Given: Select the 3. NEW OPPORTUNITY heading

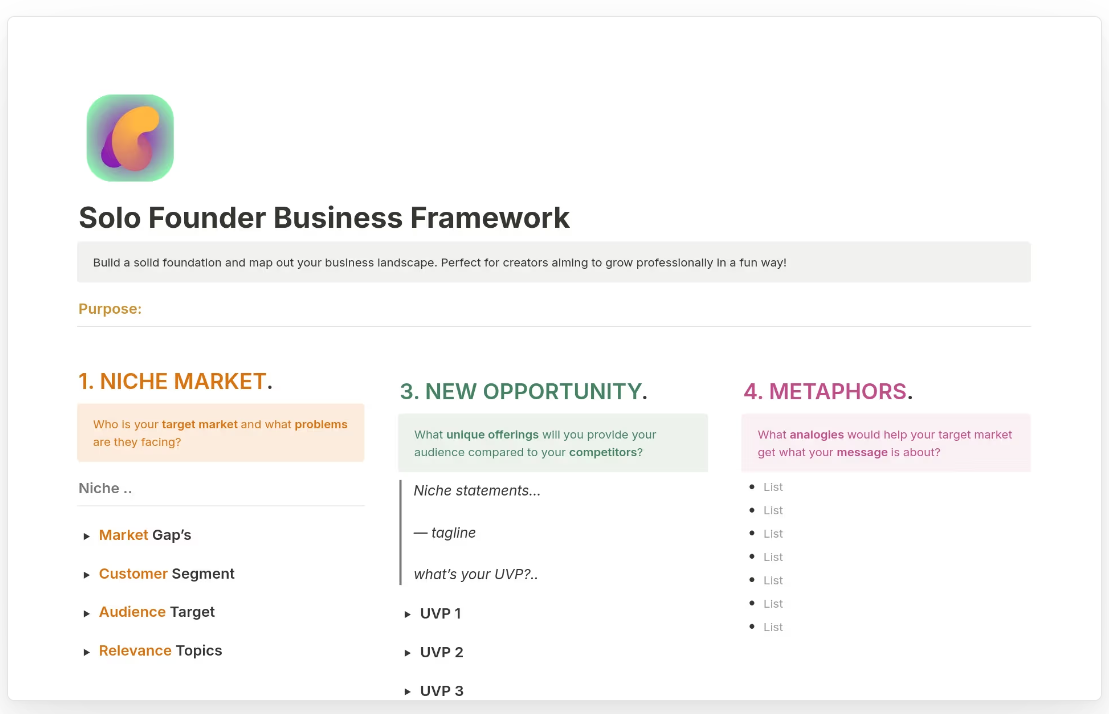Looking at the screenshot, I should [x=522, y=391].
